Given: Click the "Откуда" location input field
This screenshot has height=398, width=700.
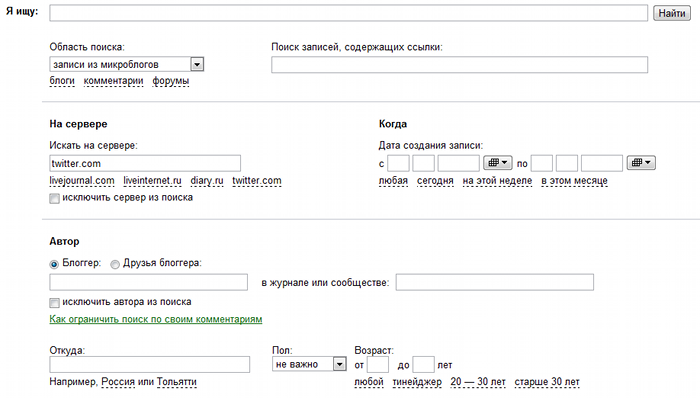Looking at the screenshot, I should coord(150,364).
